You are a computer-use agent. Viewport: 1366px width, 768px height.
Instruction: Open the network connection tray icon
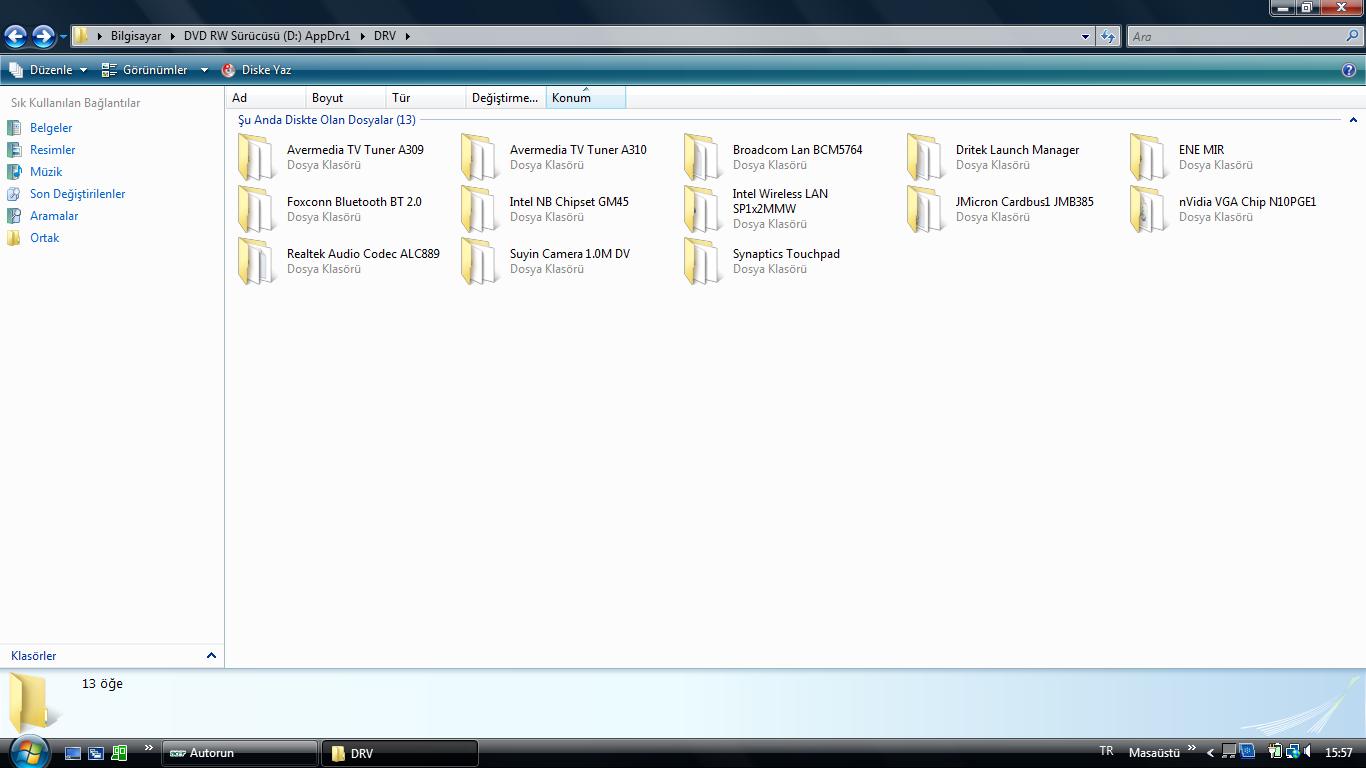point(1292,752)
